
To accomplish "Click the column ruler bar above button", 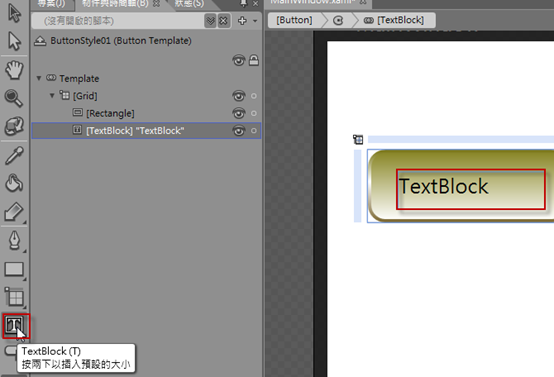I will coord(461,139).
